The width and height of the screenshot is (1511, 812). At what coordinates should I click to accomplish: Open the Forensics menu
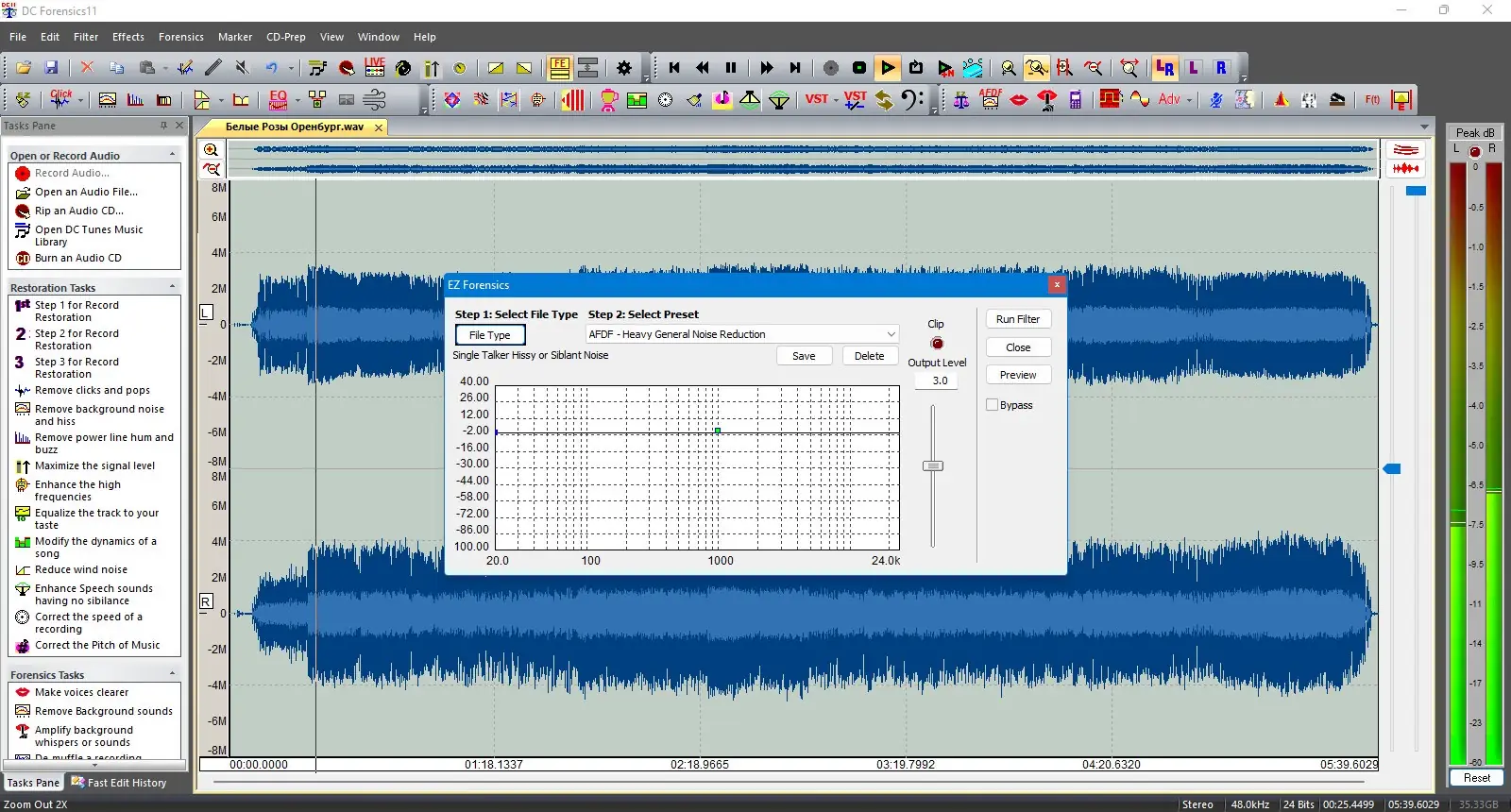(180, 37)
